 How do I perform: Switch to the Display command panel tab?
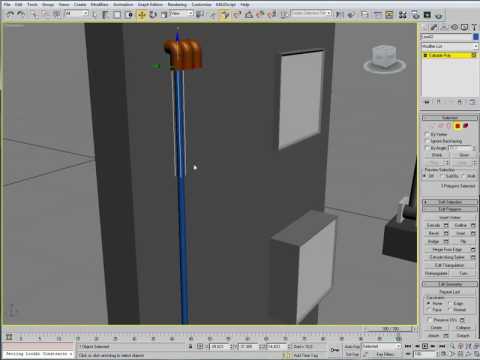click(x=464, y=27)
